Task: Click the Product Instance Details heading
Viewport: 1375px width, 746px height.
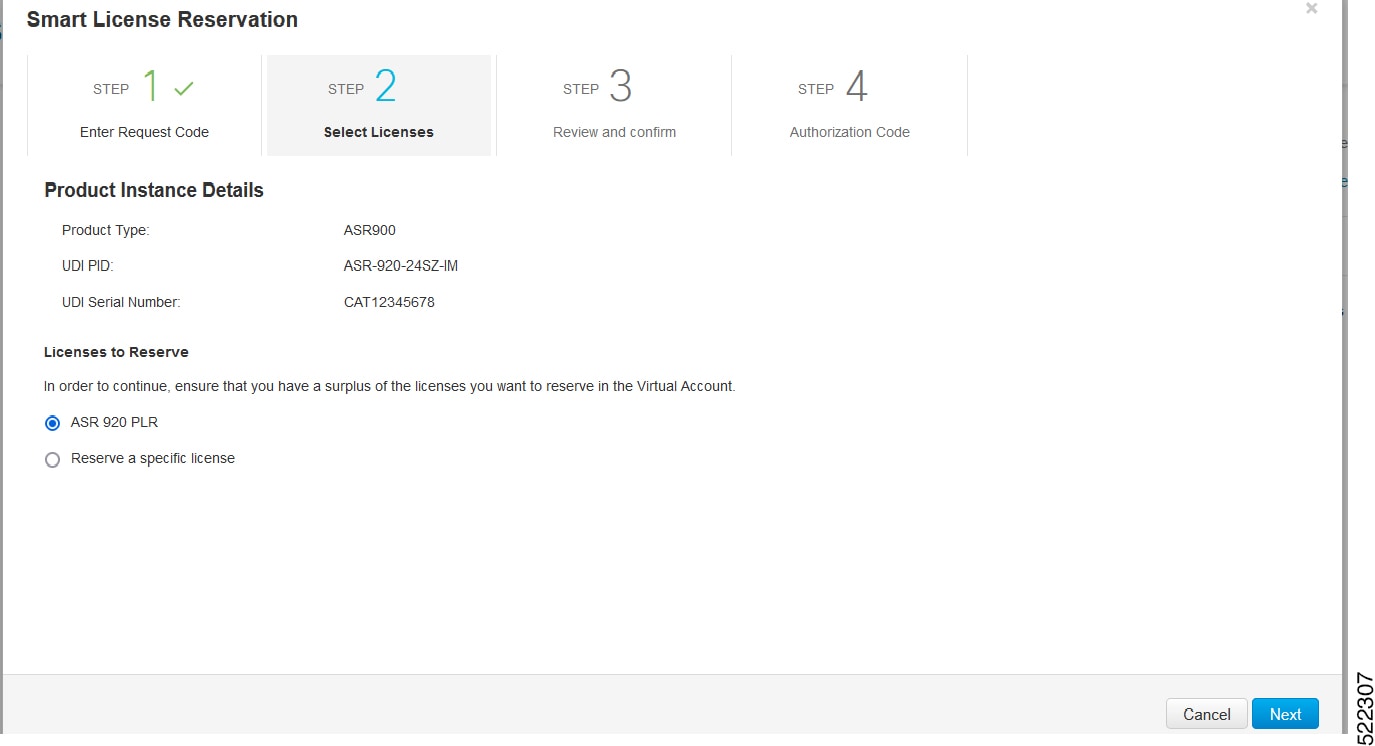Action: click(154, 190)
